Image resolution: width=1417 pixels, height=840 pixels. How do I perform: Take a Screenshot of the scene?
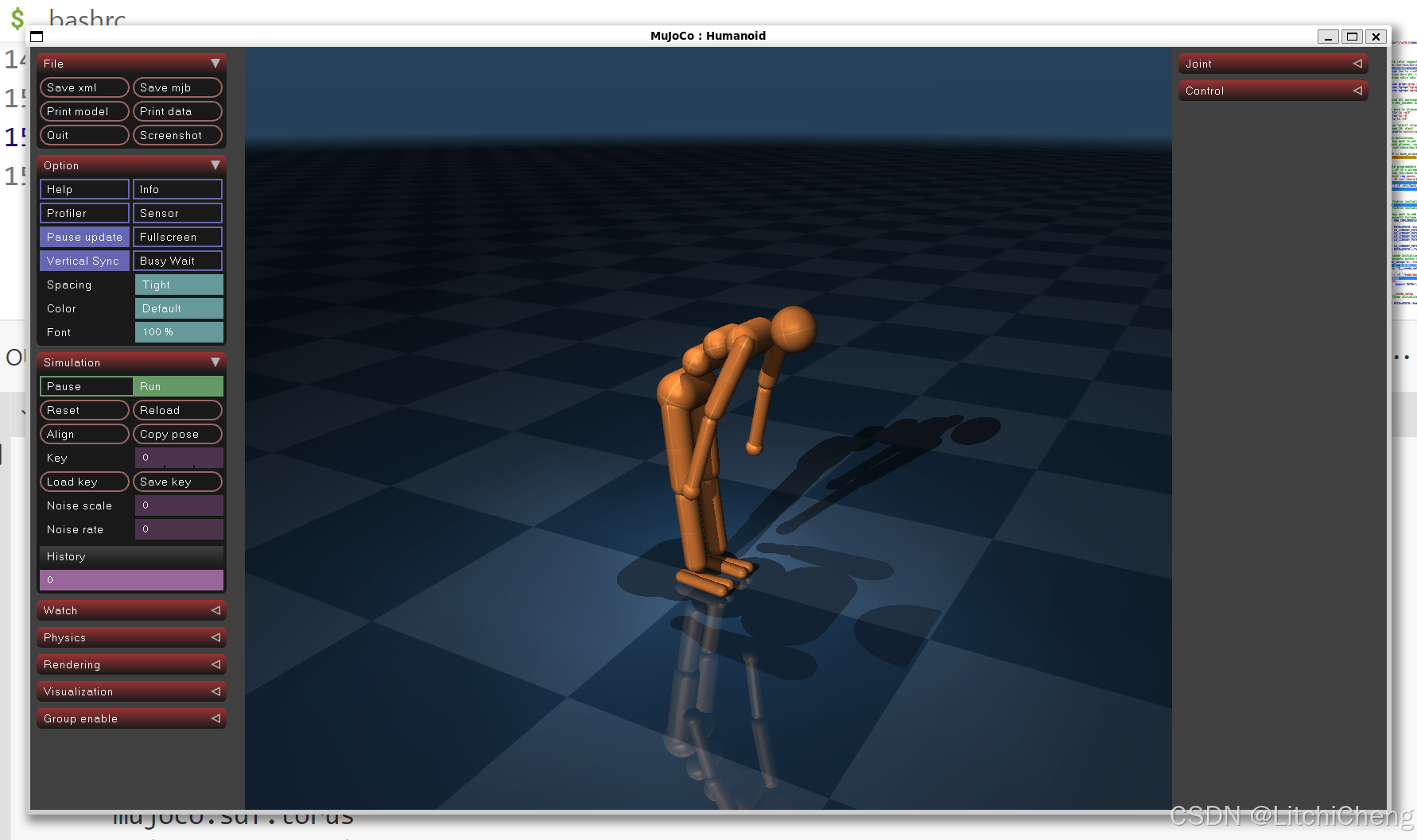point(177,135)
